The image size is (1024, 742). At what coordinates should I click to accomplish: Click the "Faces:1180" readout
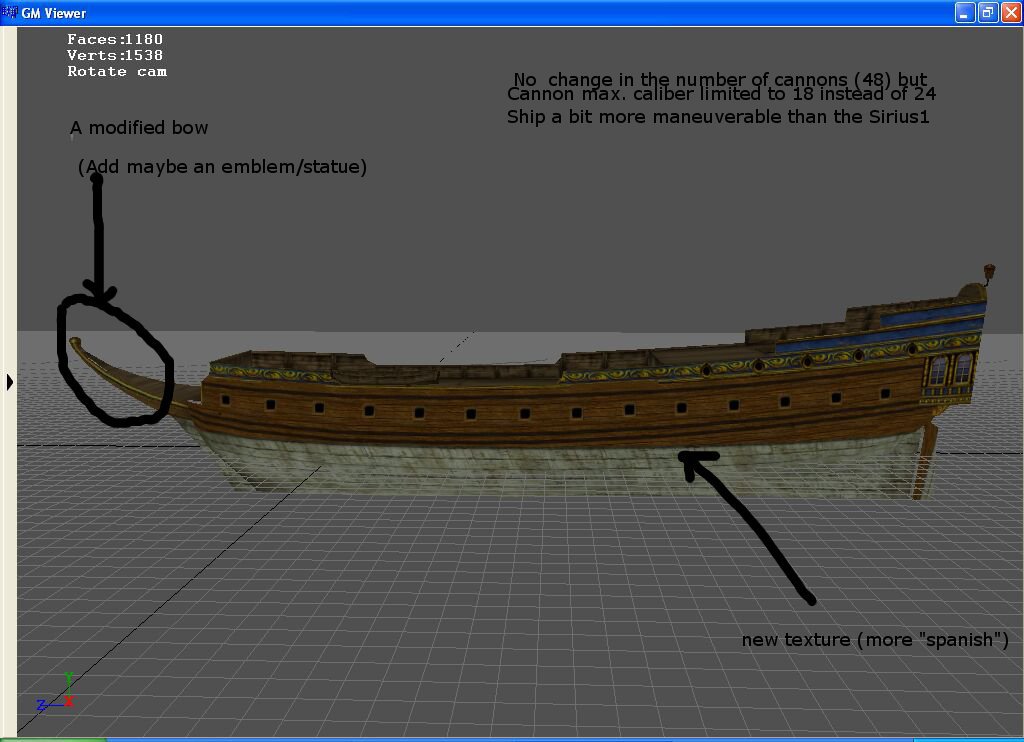click(115, 39)
